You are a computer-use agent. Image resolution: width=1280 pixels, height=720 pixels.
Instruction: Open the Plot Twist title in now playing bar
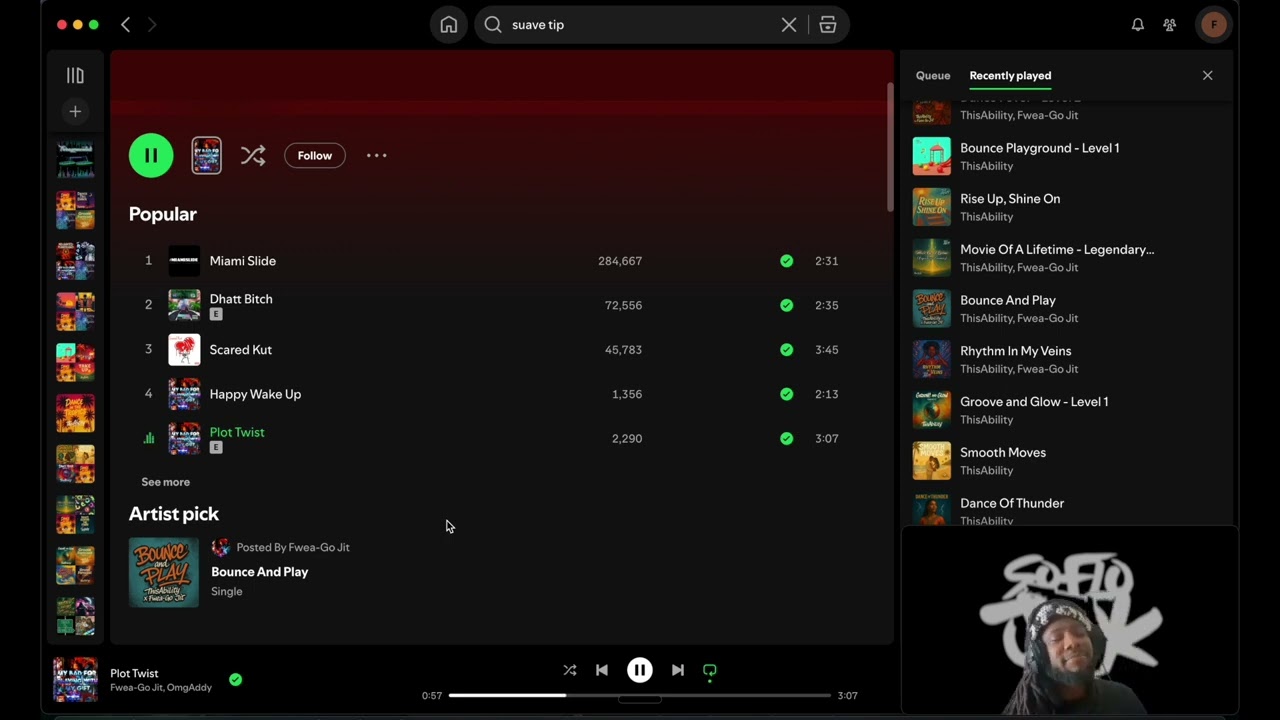click(134, 674)
